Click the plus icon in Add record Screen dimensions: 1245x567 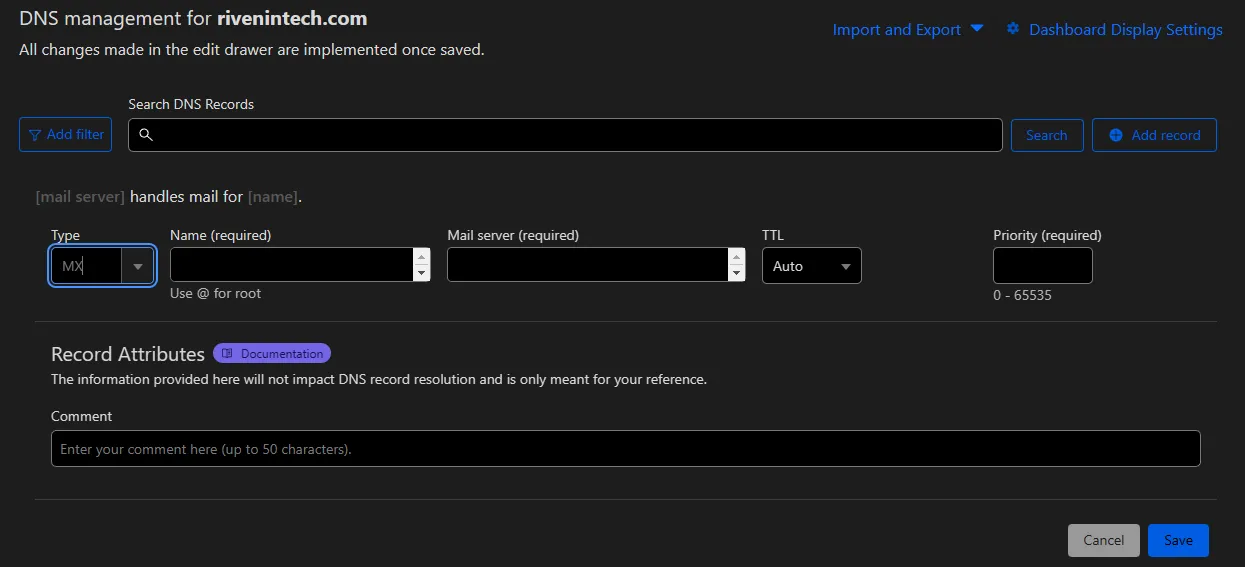click(1116, 135)
